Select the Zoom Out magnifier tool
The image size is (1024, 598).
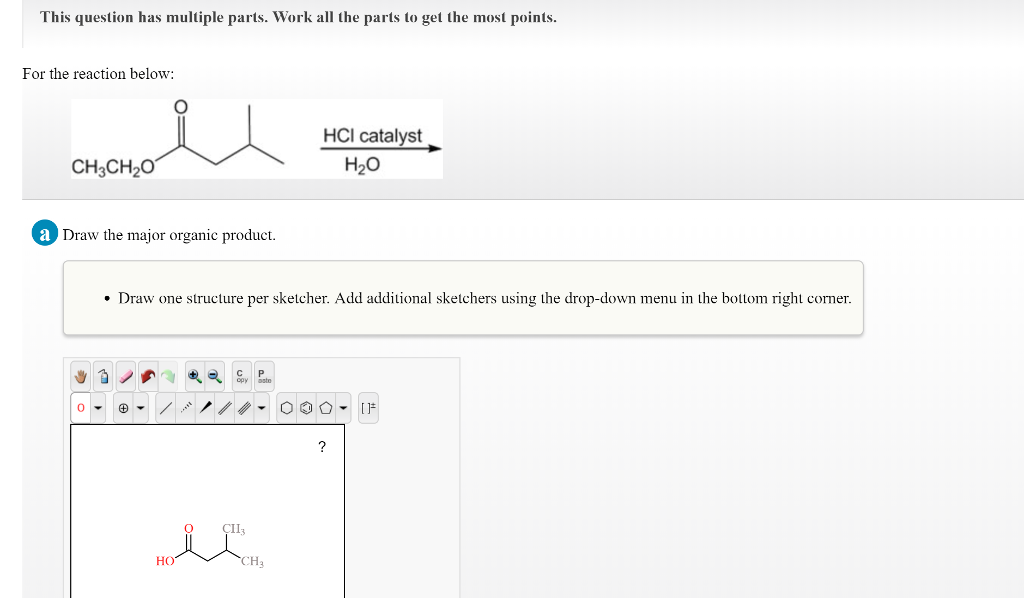(x=214, y=377)
